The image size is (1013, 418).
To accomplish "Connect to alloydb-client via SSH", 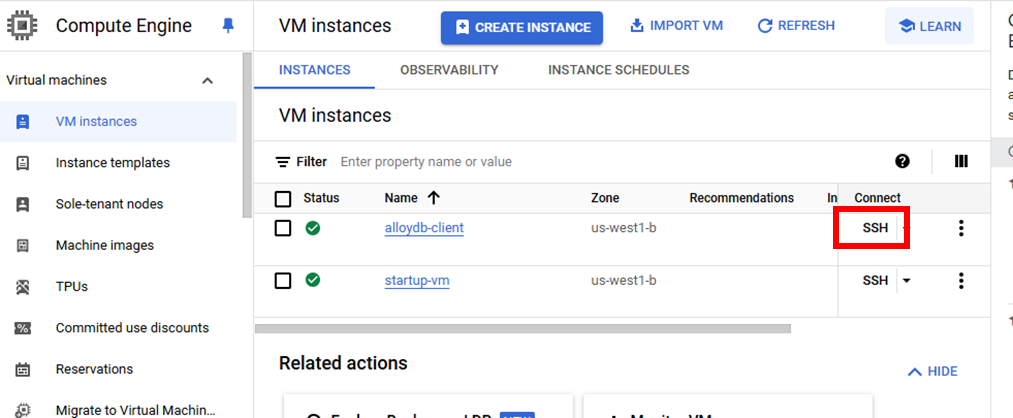I will 875,228.
